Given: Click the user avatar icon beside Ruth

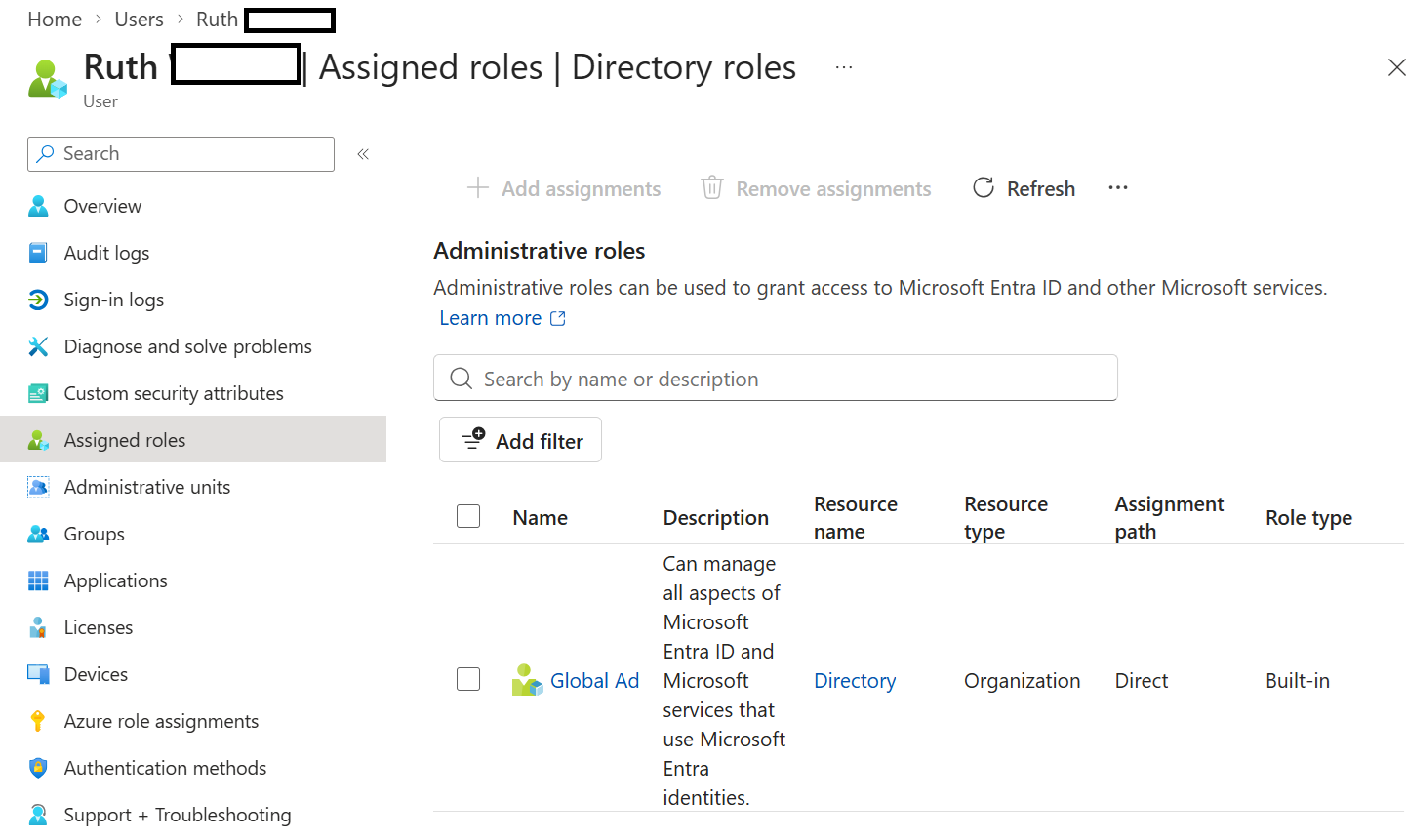Looking at the screenshot, I should (48, 79).
